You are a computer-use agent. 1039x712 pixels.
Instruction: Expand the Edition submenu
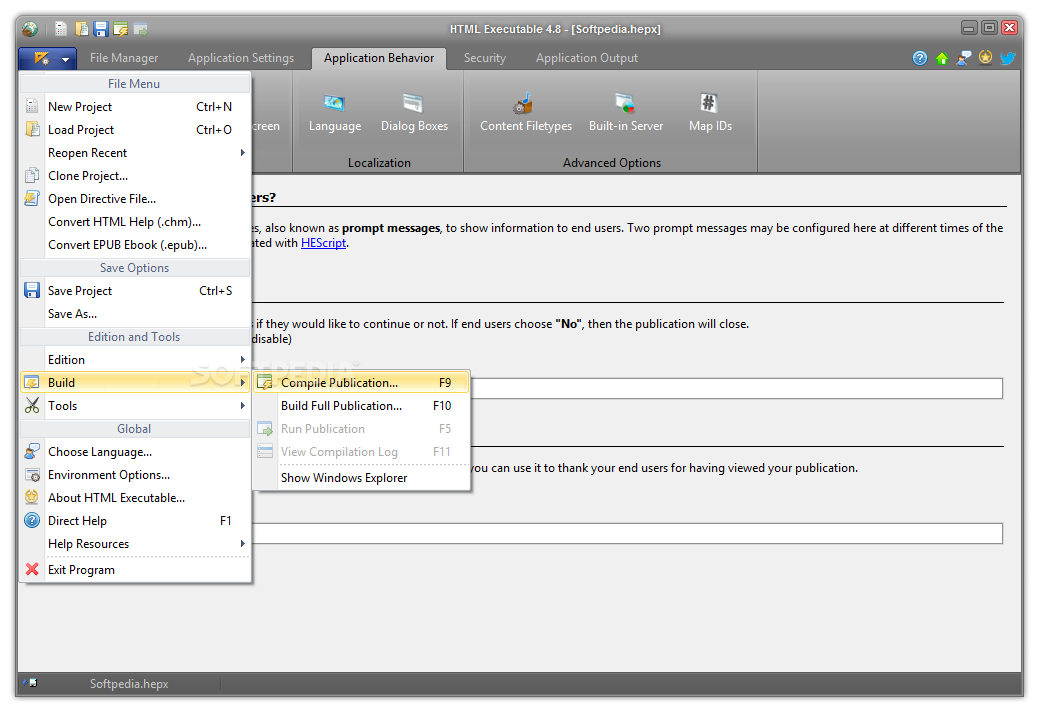pos(135,360)
